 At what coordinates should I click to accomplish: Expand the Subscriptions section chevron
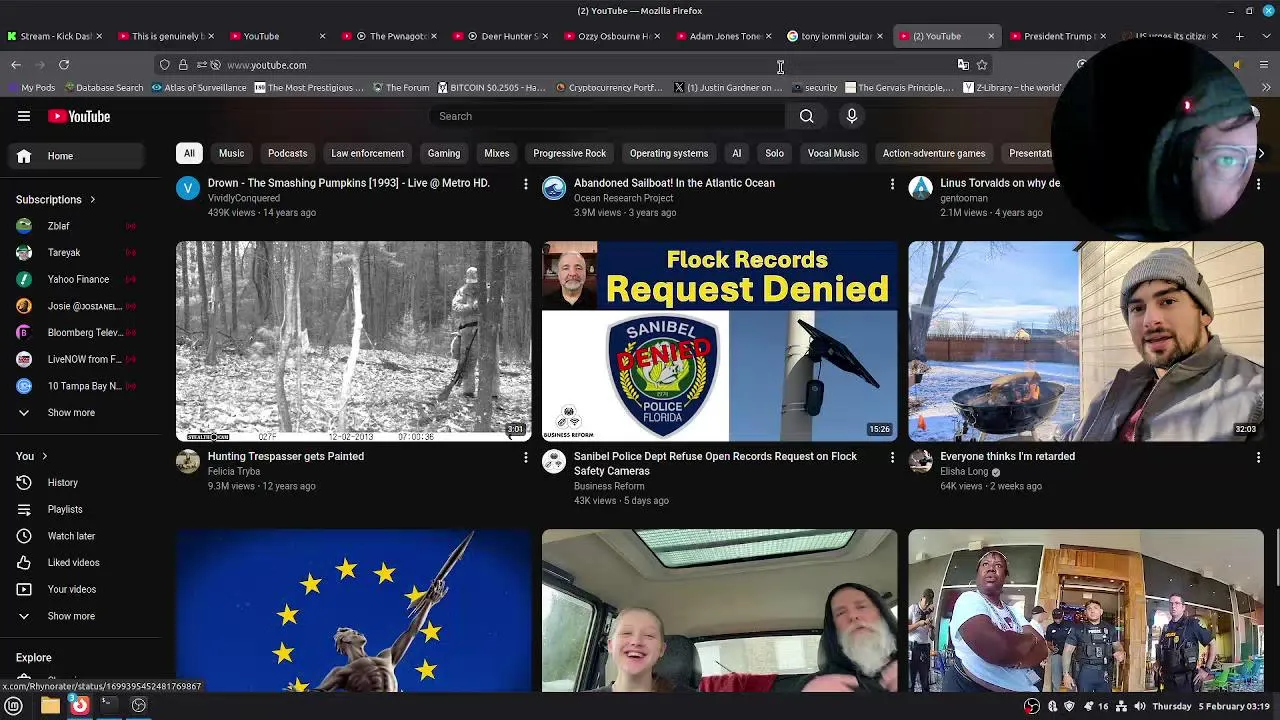tap(92, 200)
